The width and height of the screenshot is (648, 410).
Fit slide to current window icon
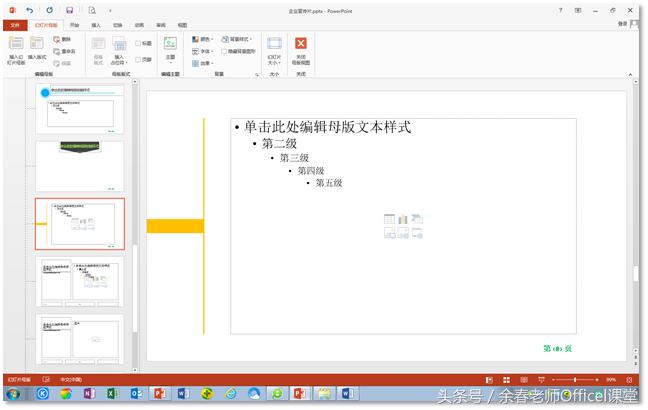pyautogui.click(x=629, y=379)
